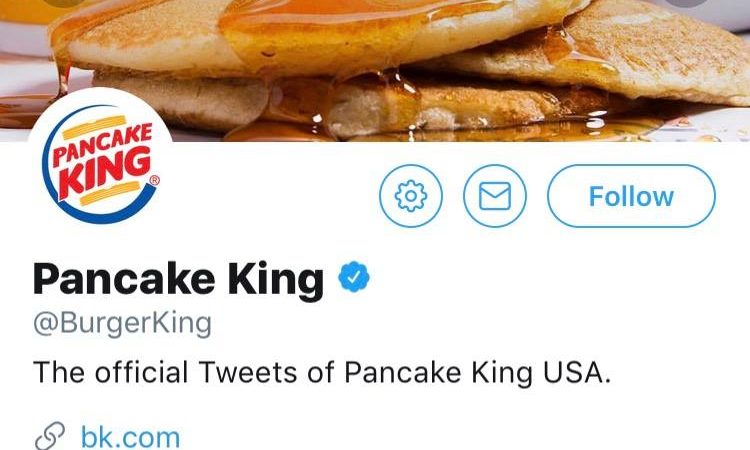750x450 pixels.
Task: Click the chain link icon beside bk.com
Action: click(x=50, y=436)
